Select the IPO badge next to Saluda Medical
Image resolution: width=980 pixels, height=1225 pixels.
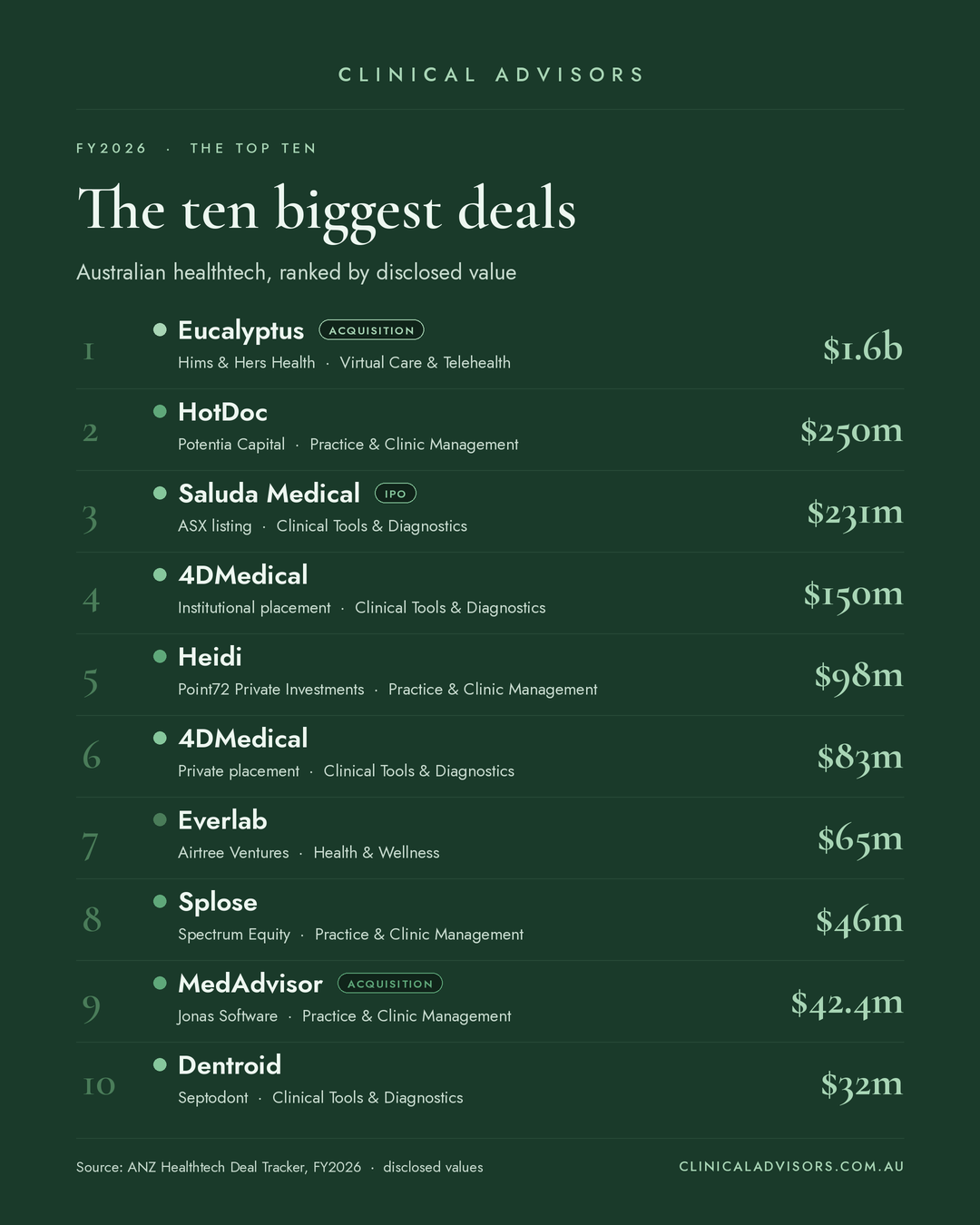click(396, 494)
